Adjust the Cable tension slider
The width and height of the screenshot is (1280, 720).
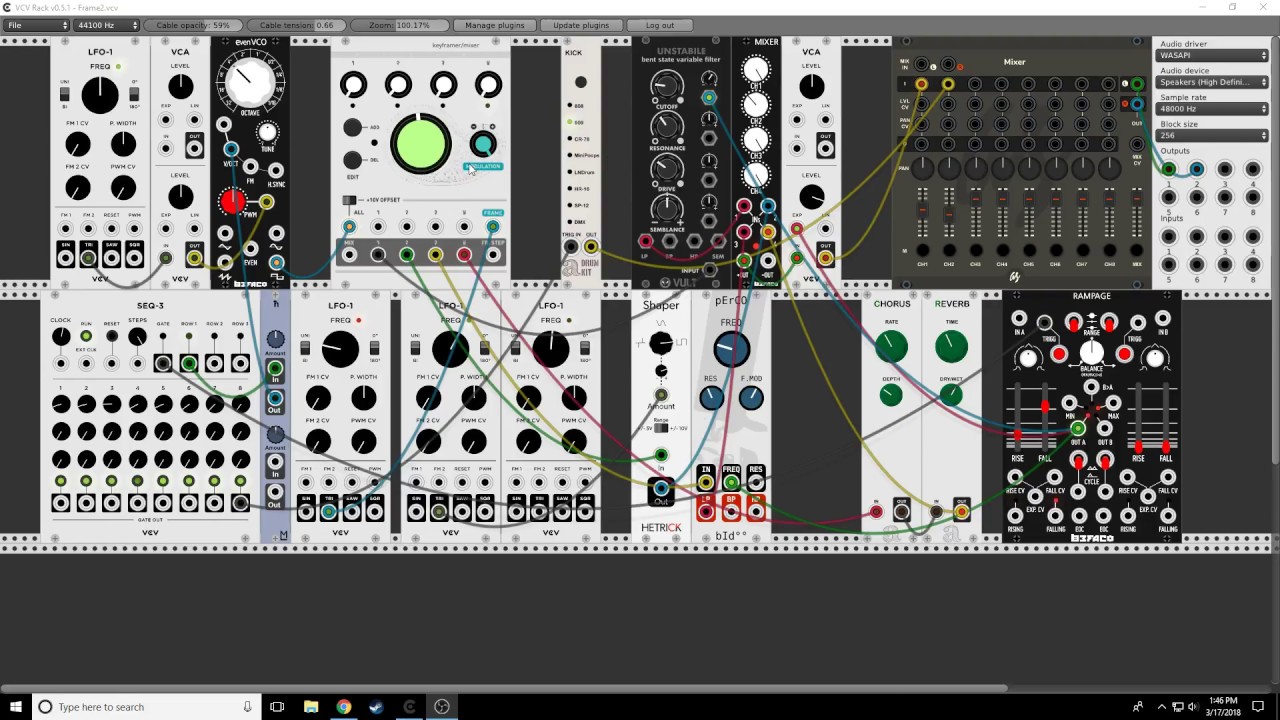tap(294, 25)
